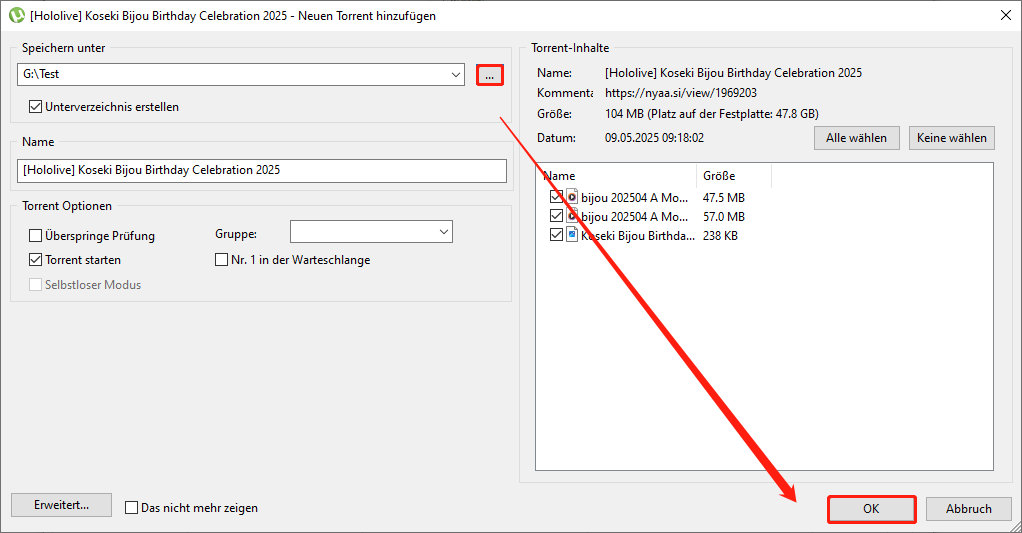Uncheck the 57.0 MB file checkbox
Image resolution: width=1022 pixels, height=533 pixels.
point(556,216)
